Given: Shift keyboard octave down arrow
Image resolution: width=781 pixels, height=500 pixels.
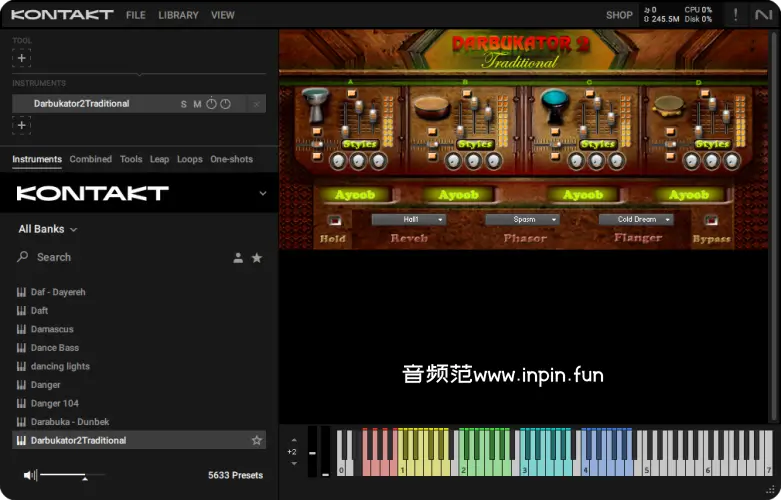Looking at the screenshot, I should (293, 463).
